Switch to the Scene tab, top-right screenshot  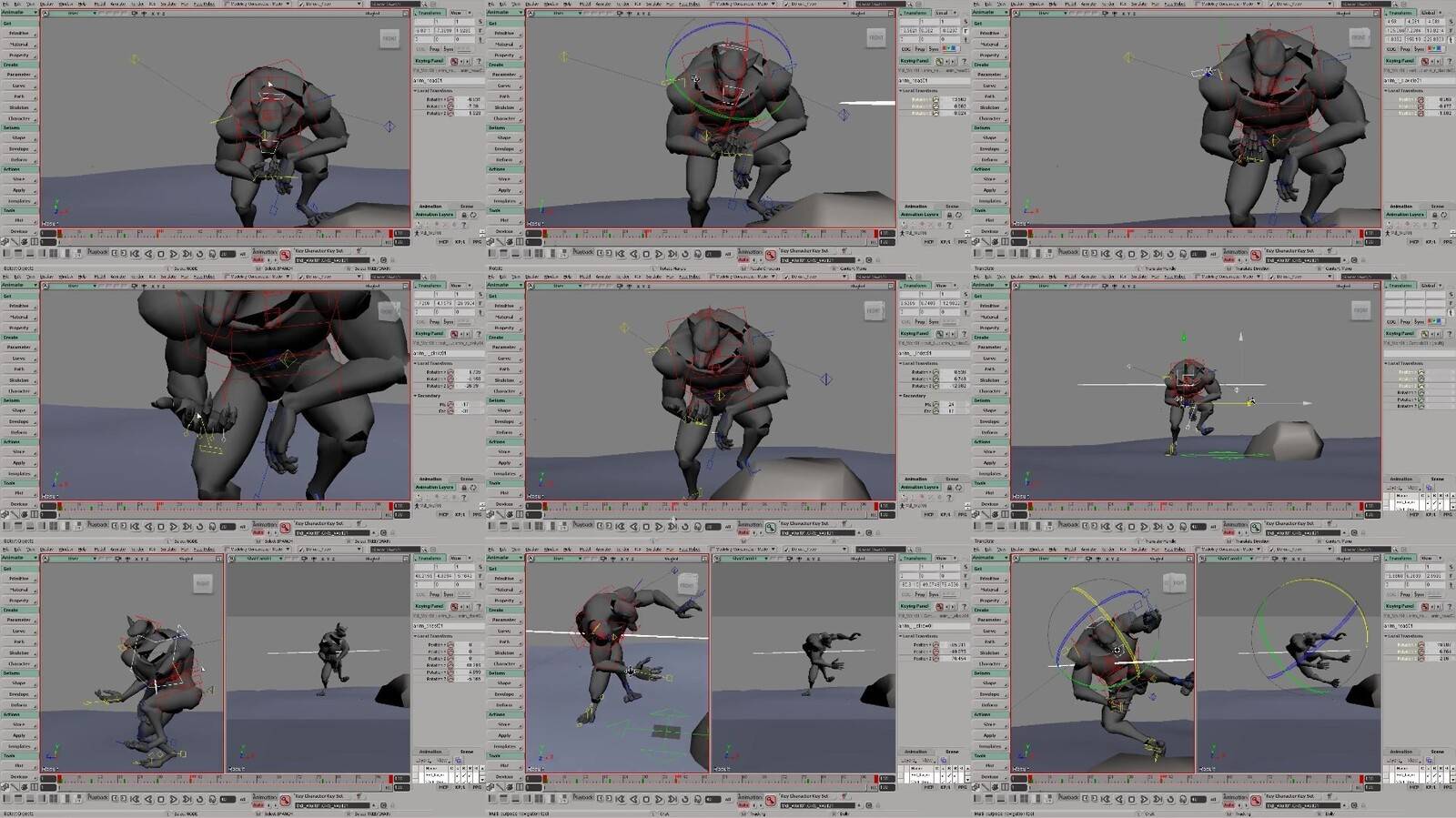click(x=1437, y=207)
